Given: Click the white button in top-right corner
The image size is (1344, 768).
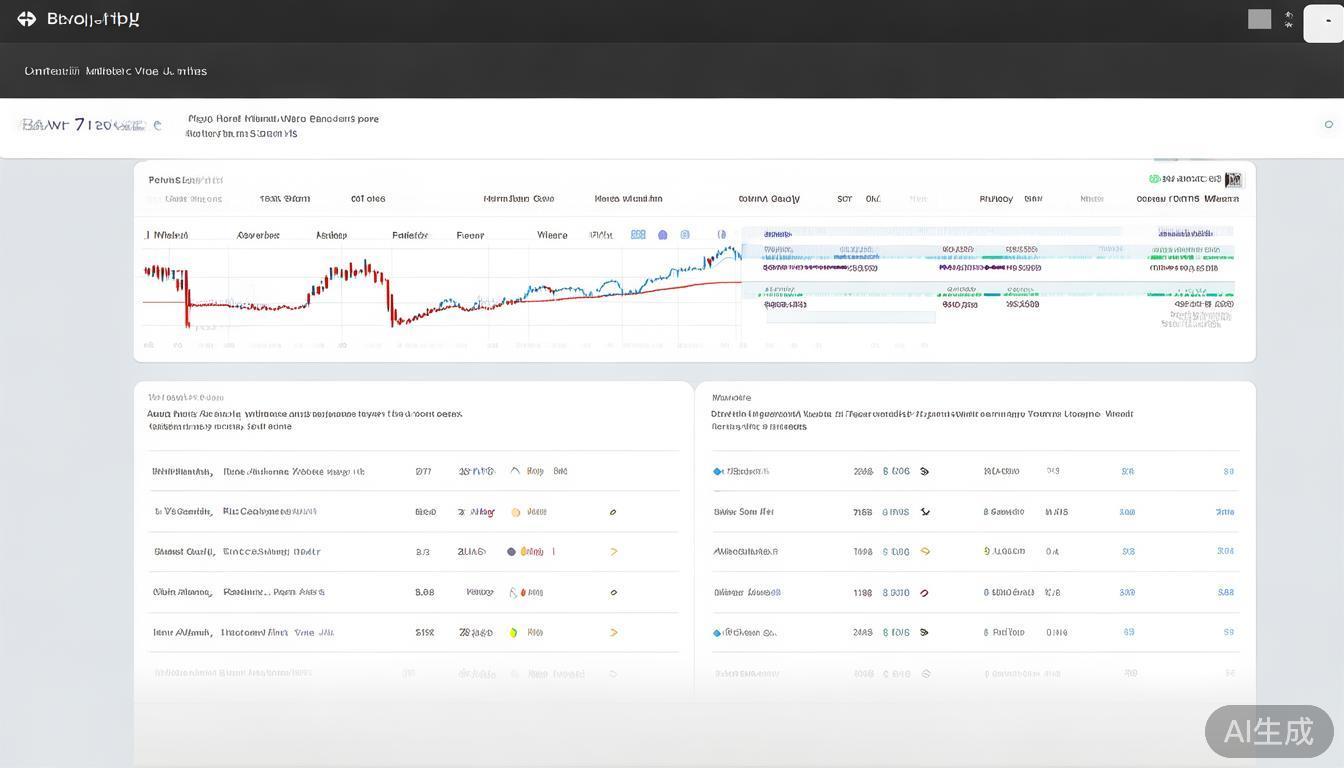Looking at the screenshot, I should [1323, 21].
